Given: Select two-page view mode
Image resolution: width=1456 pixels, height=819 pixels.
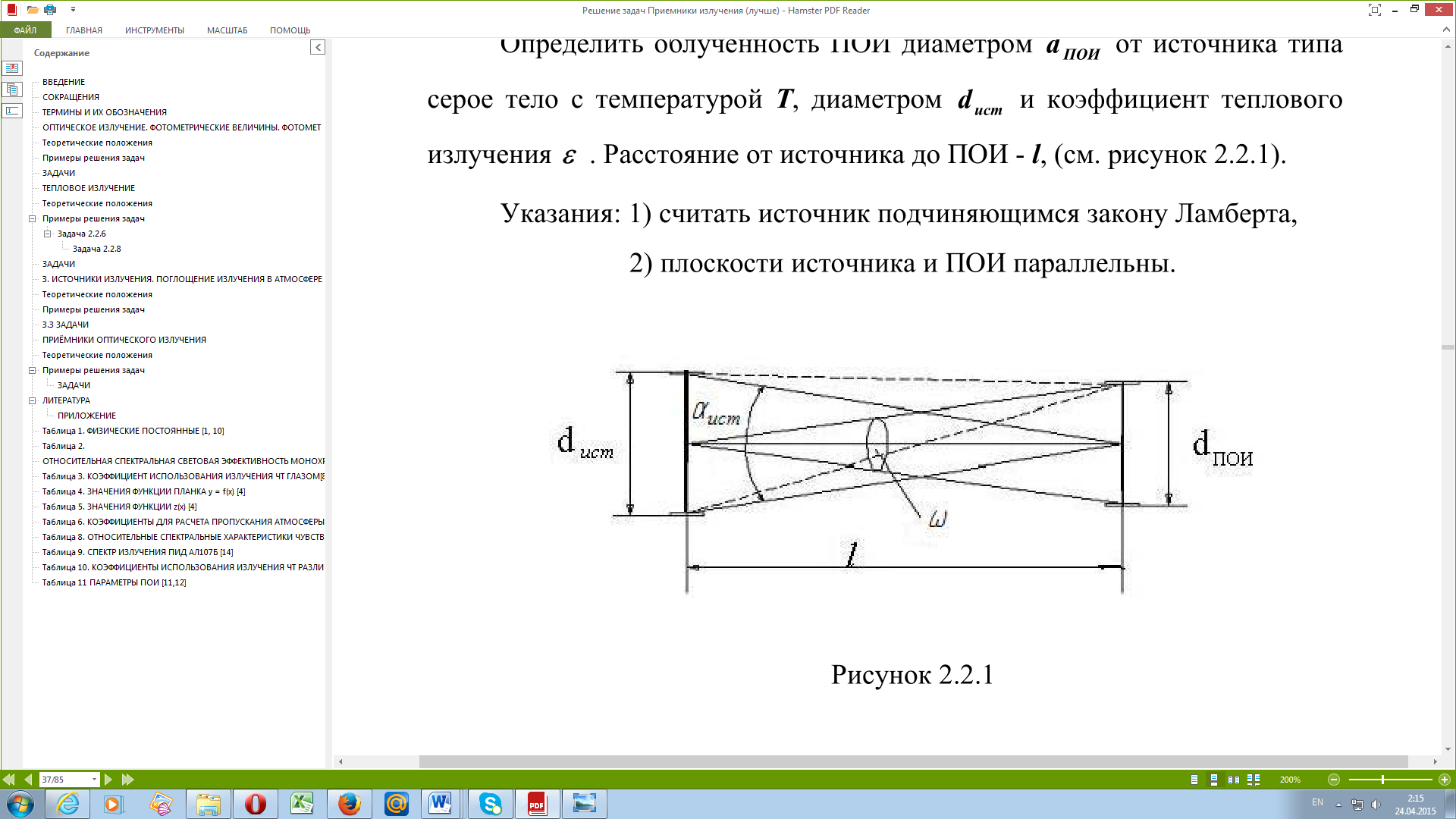Looking at the screenshot, I should [1234, 780].
